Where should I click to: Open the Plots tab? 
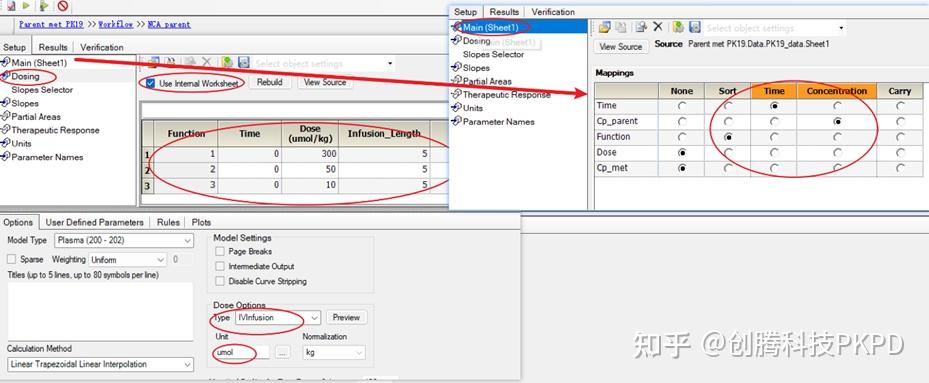(201, 222)
